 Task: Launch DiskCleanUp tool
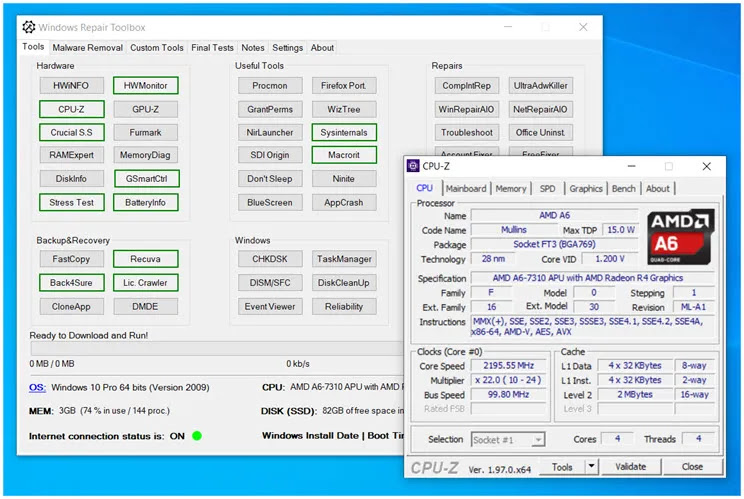click(x=344, y=283)
